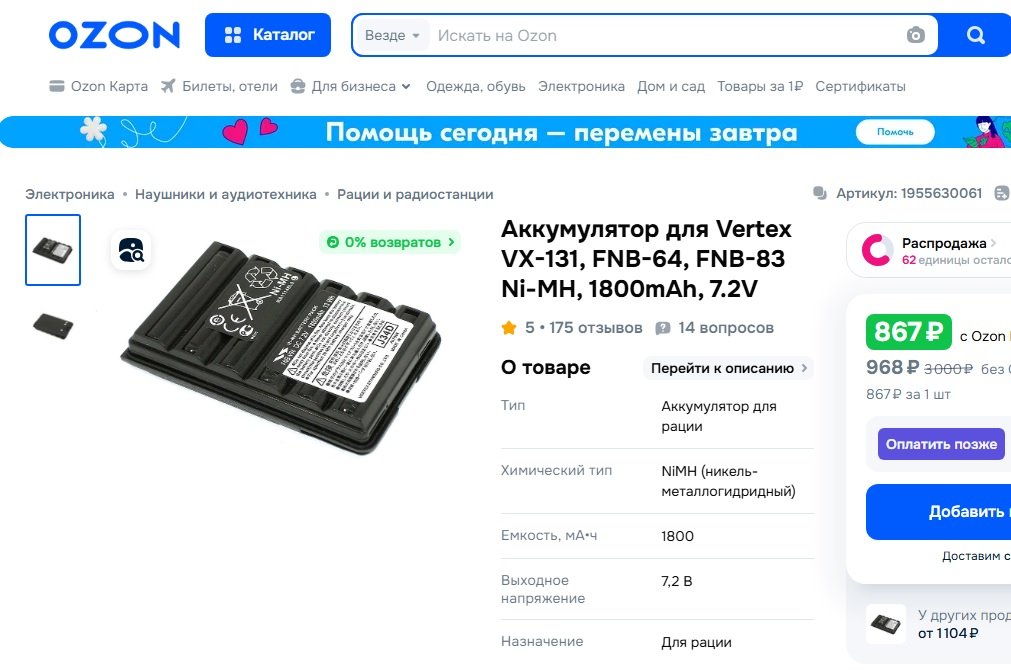Open the Ozon logo home link
1011x670 pixels.
pyautogui.click(x=114, y=35)
